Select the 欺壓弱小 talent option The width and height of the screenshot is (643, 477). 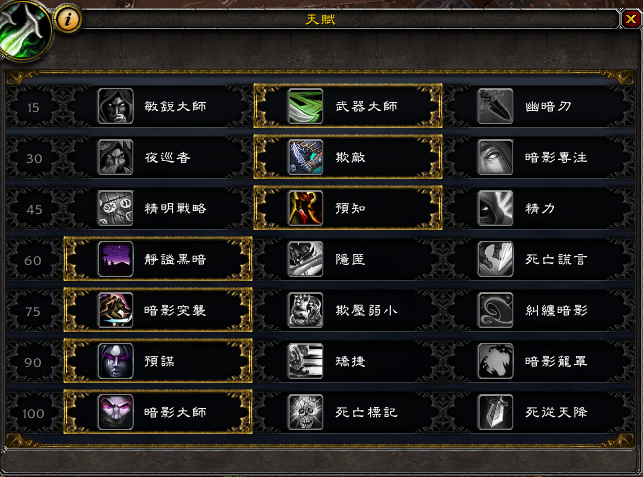click(x=348, y=310)
